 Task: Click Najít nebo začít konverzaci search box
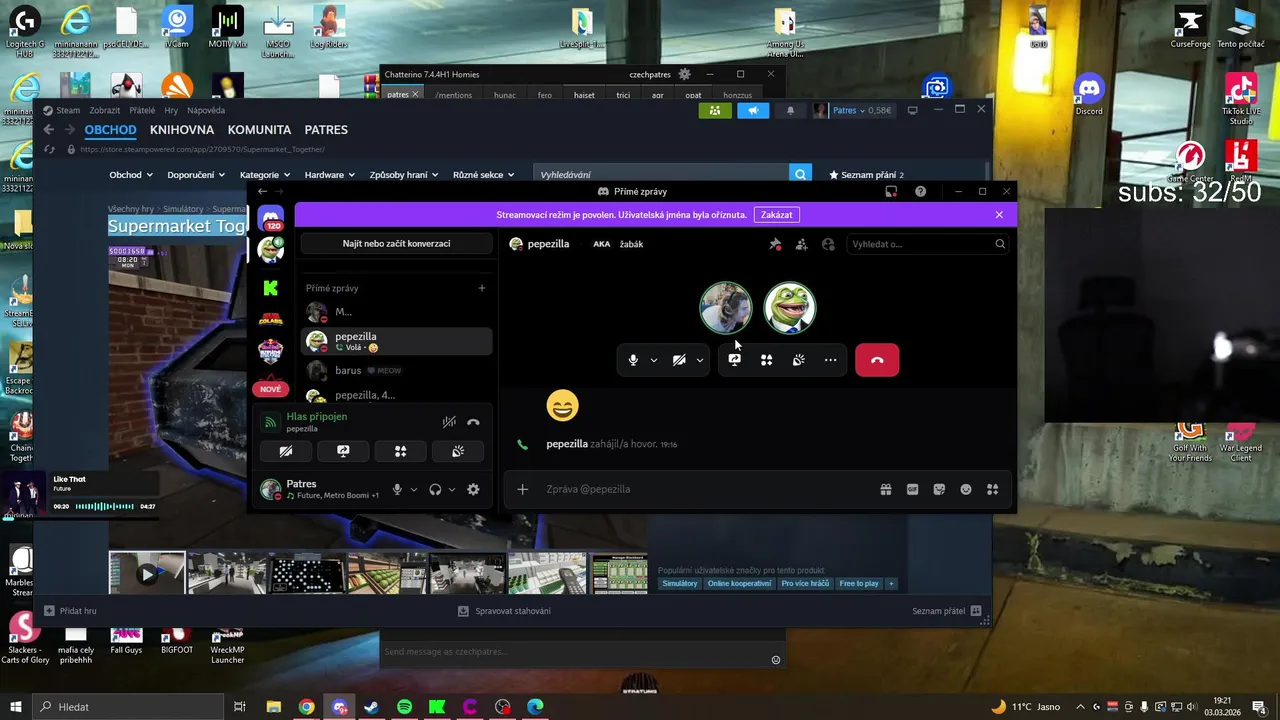coord(396,243)
